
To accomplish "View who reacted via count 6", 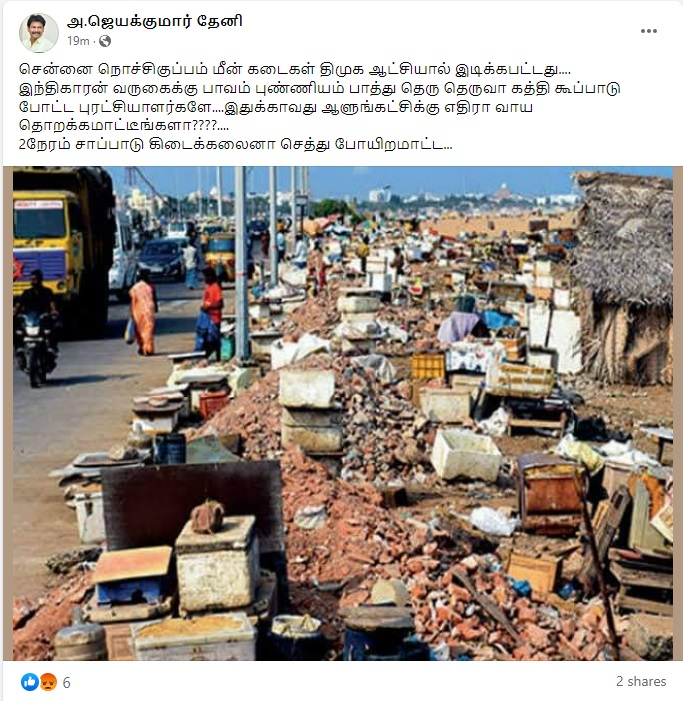I will (67, 682).
